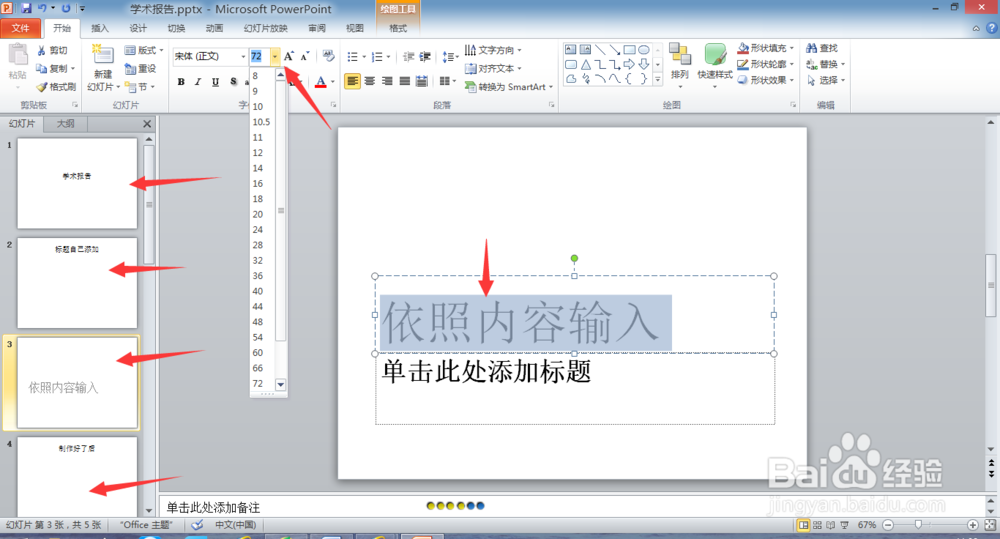Open Text Direction (文字方向) dropdown
Image resolution: width=1000 pixels, height=539 pixels.
coord(493,50)
